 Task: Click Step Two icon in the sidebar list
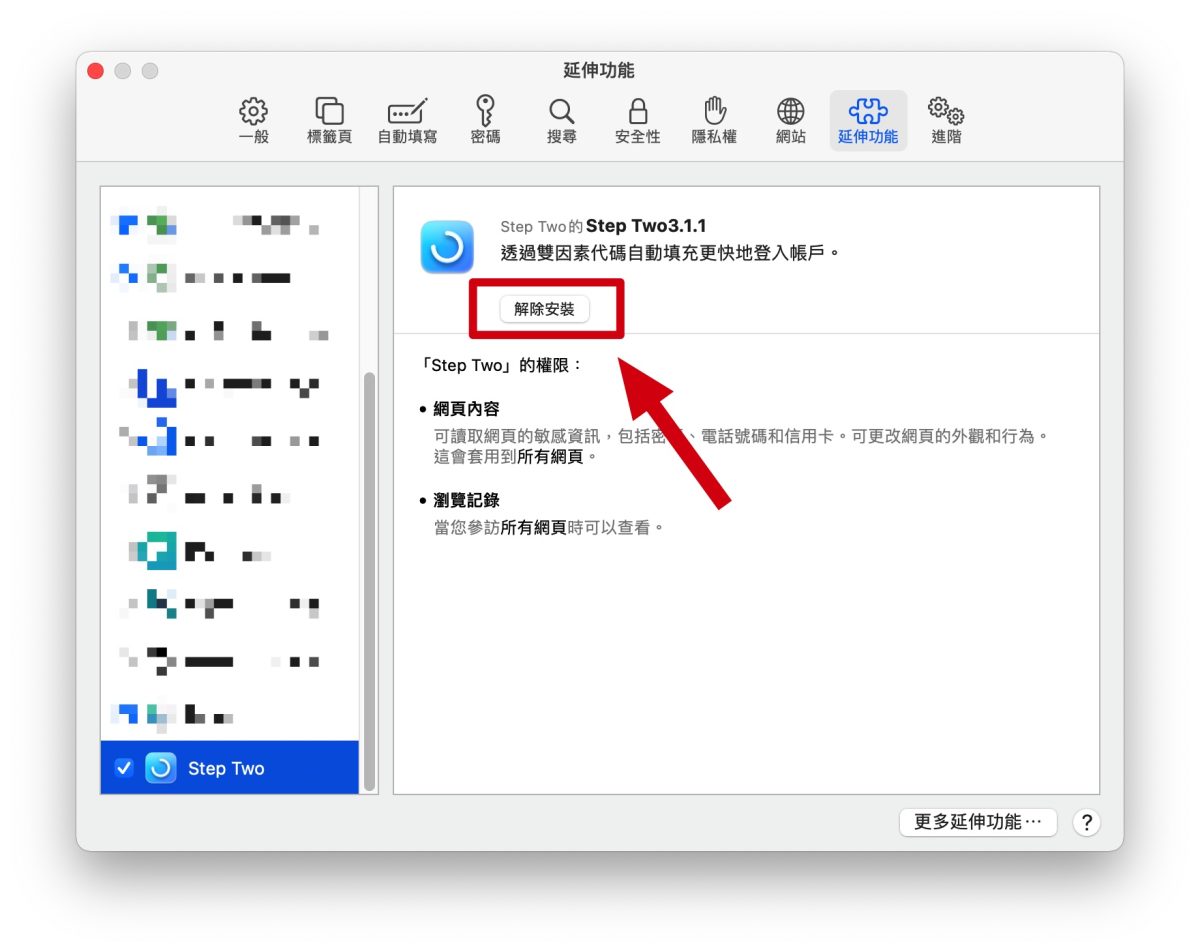click(161, 768)
